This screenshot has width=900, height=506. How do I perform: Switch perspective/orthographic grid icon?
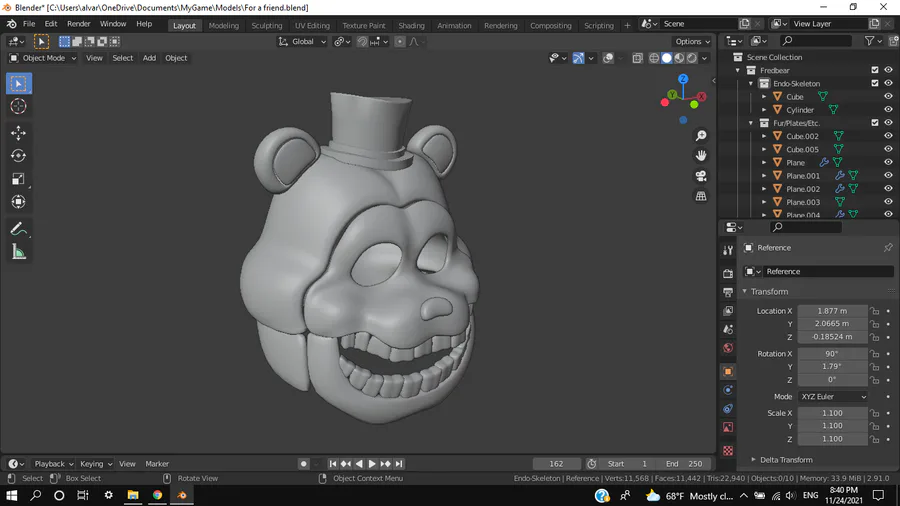pyautogui.click(x=701, y=196)
